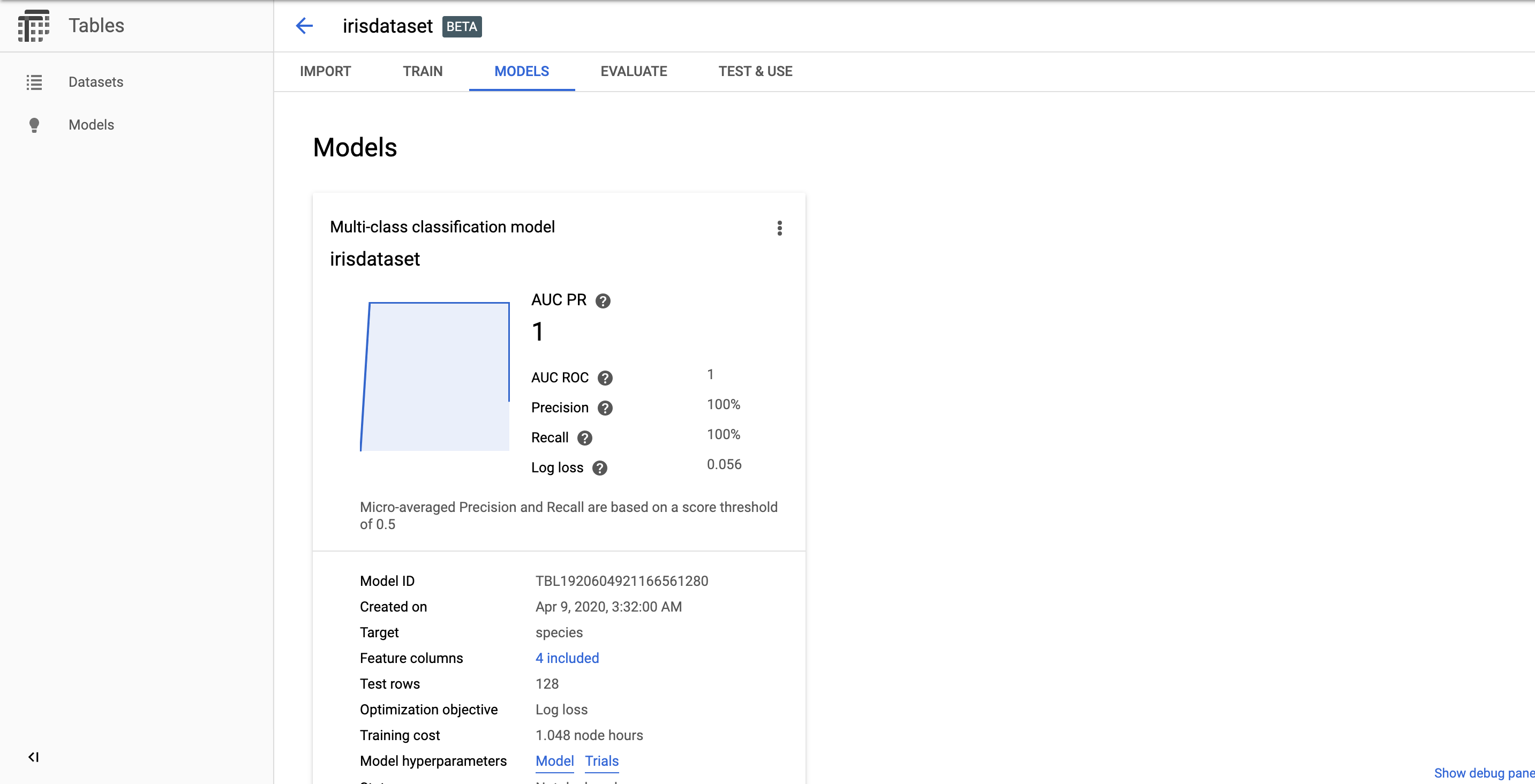View the 4 included feature columns
Image resolution: width=1535 pixels, height=784 pixels.
567,658
